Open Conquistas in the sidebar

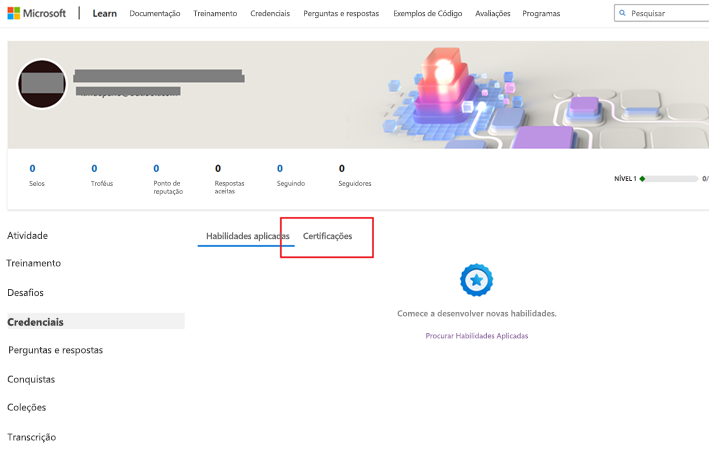tap(31, 379)
